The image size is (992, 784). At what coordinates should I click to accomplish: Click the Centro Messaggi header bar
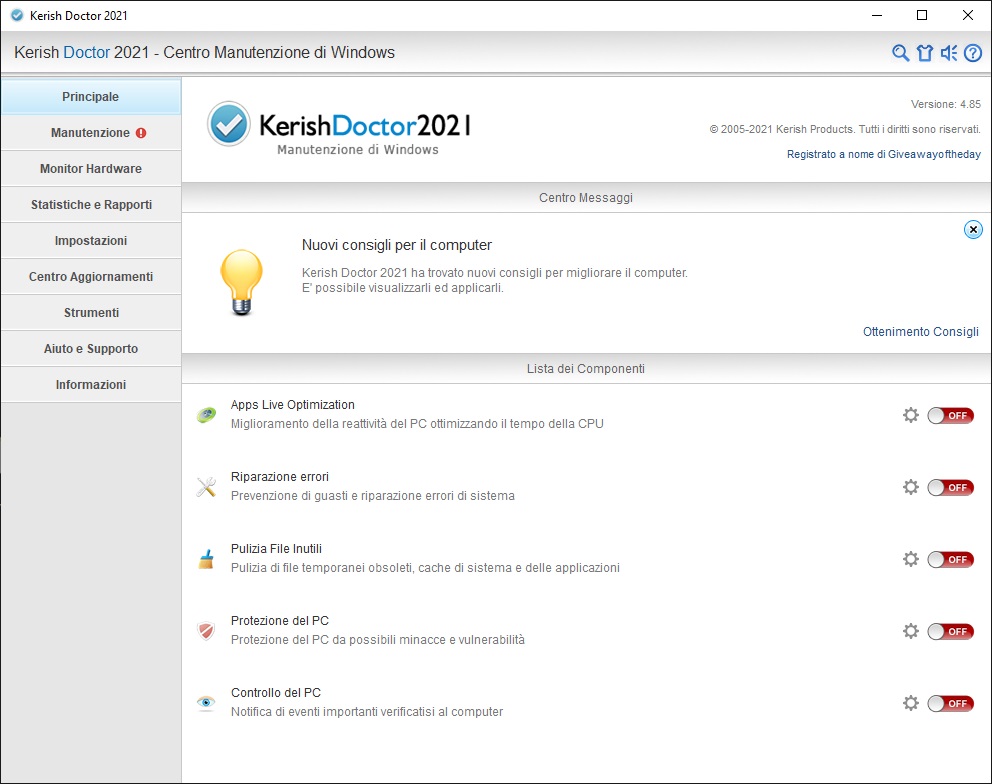click(586, 197)
